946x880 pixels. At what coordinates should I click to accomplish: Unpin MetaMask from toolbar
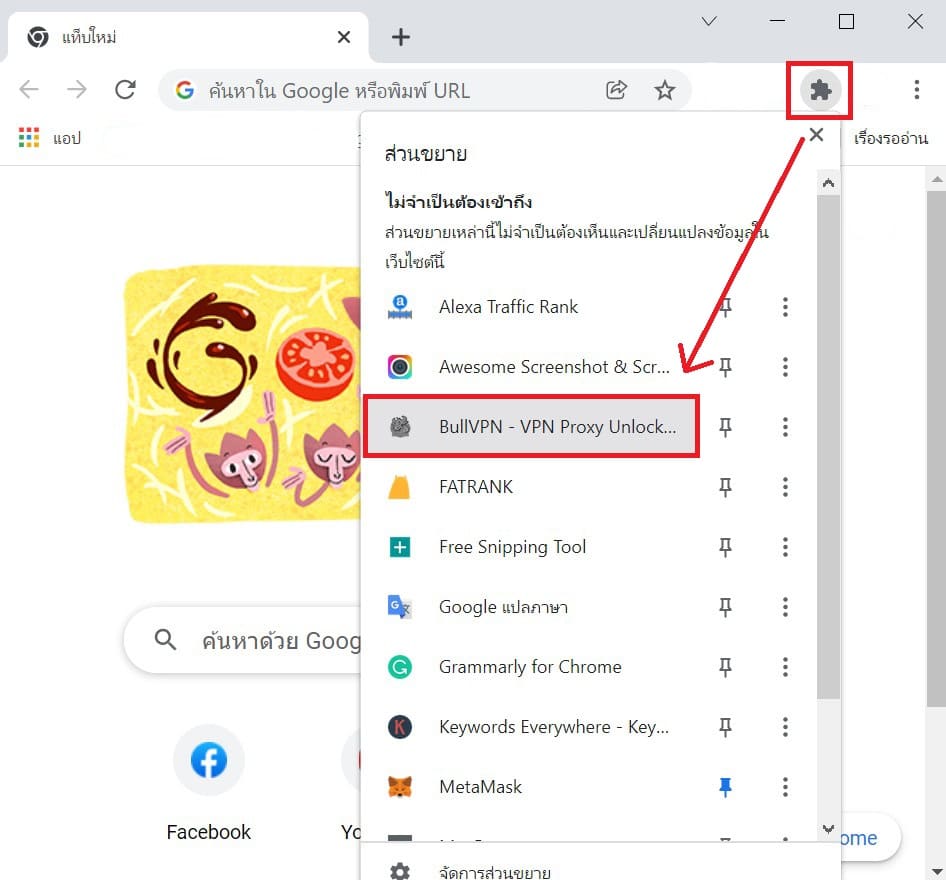[725, 787]
